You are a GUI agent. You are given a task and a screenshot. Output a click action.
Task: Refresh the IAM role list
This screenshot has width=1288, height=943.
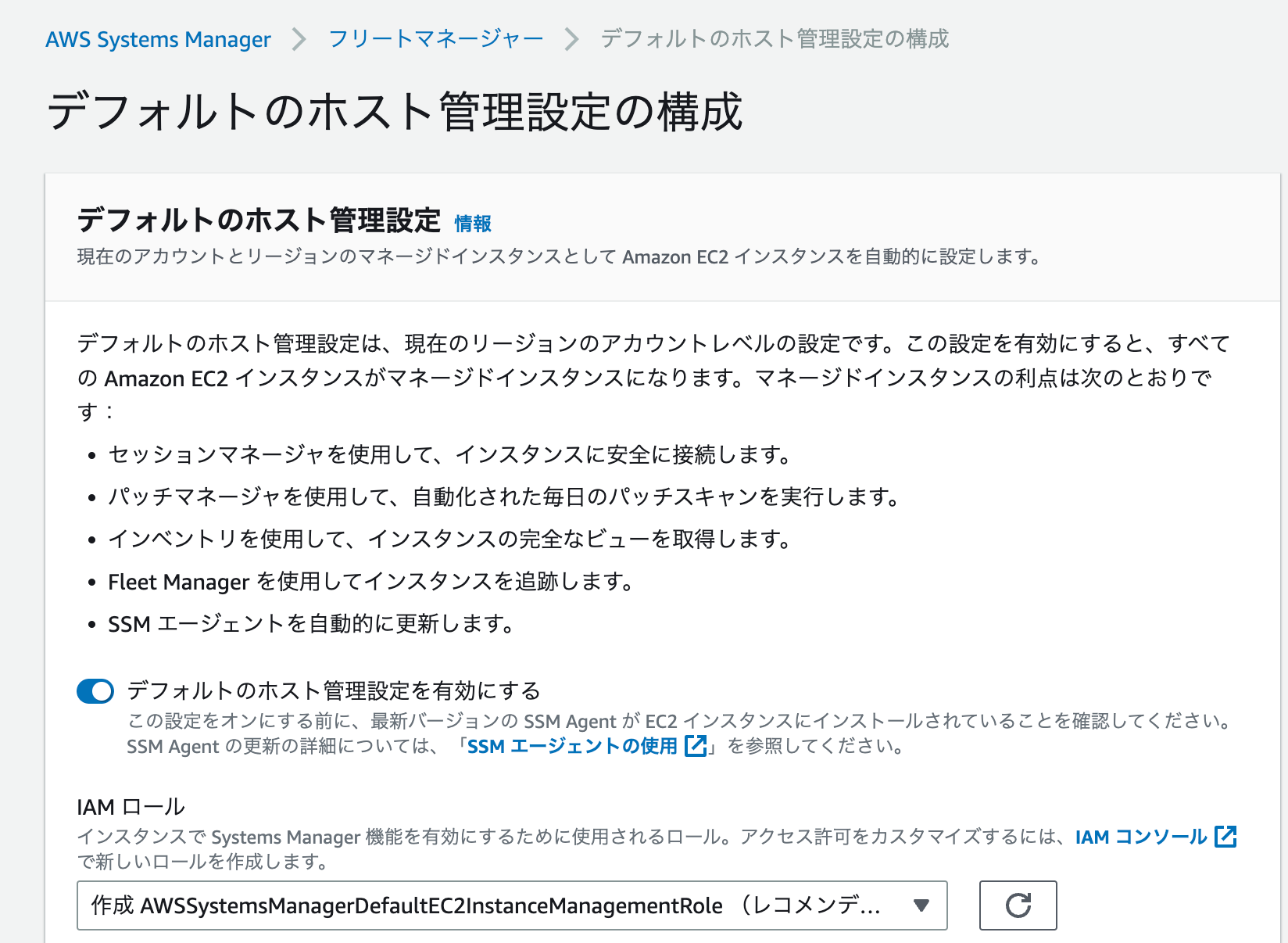click(1018, 905)
